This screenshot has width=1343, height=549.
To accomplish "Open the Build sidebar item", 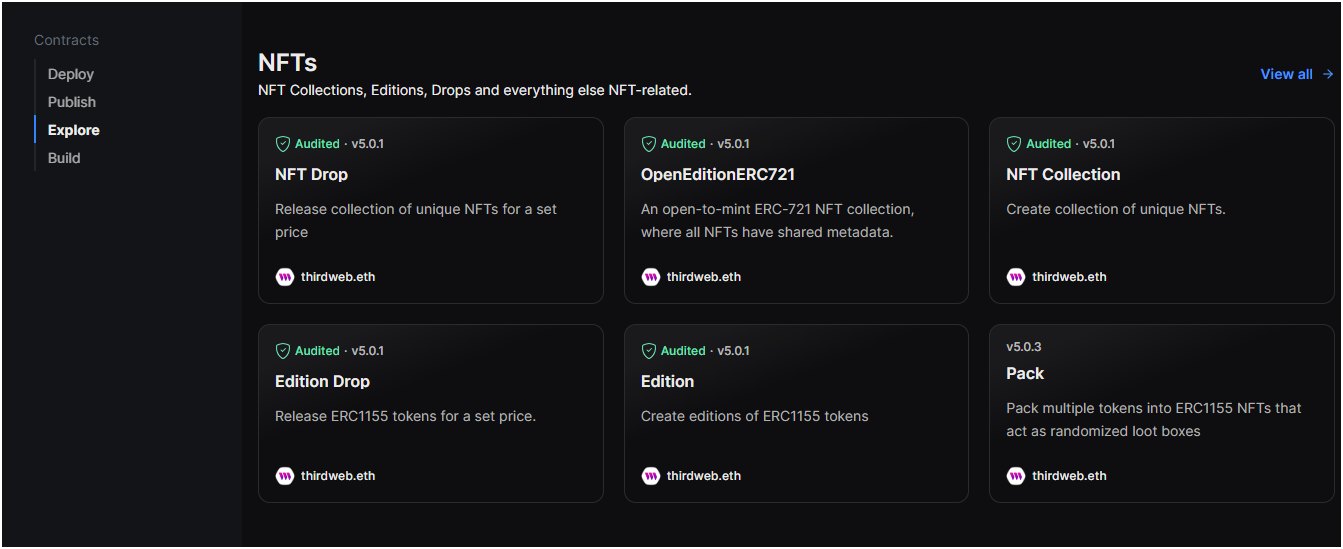I will [64, 158].
